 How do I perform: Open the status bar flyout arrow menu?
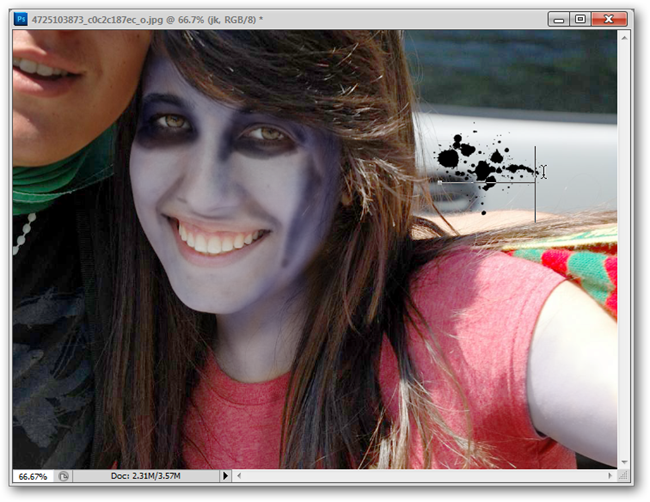(x=225, y=476)
